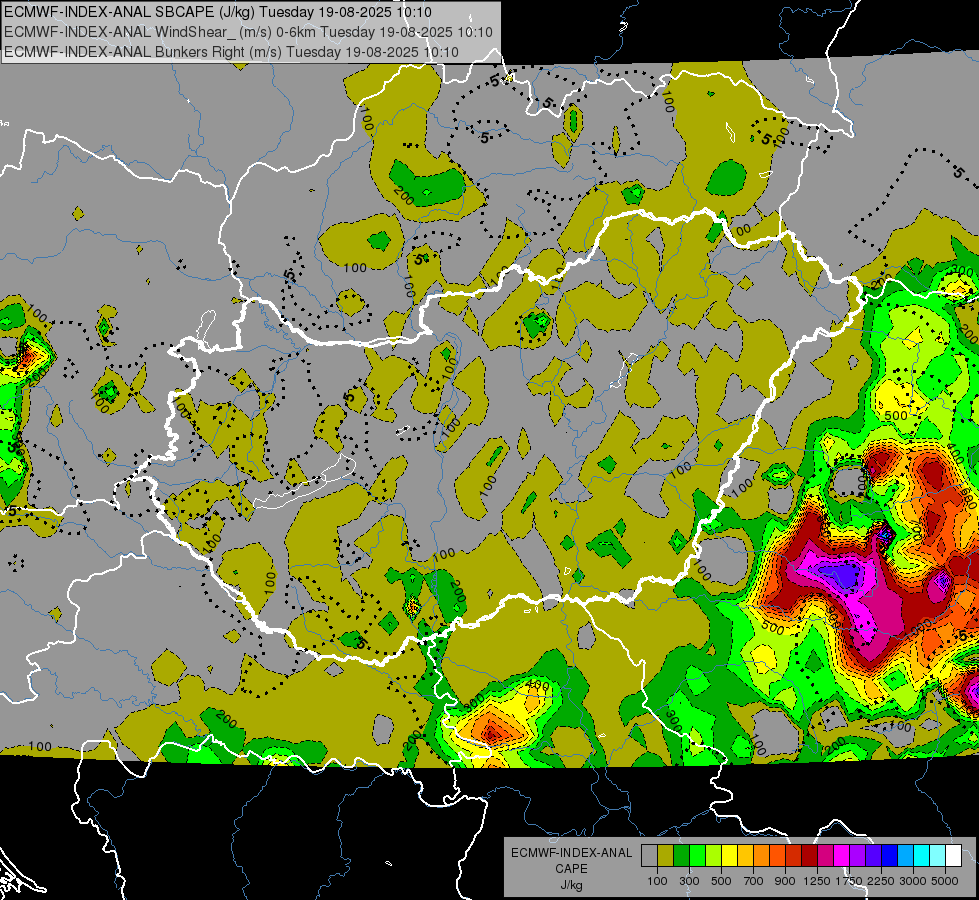Select the cyan swatch right of 3000
Image resolution: width=979 pixels, height=900 pixels.
(922, 856)
